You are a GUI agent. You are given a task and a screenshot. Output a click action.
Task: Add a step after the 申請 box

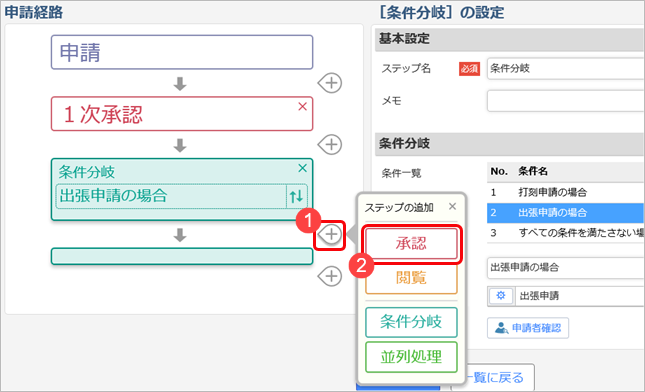[330, 83]
